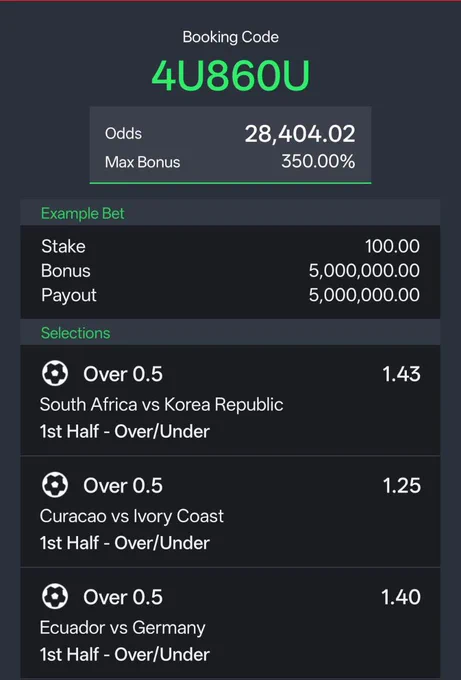Select the 1.40 odds value
Image resolution: width=461 pixels, height=680 pixels.
pos(401,597)
